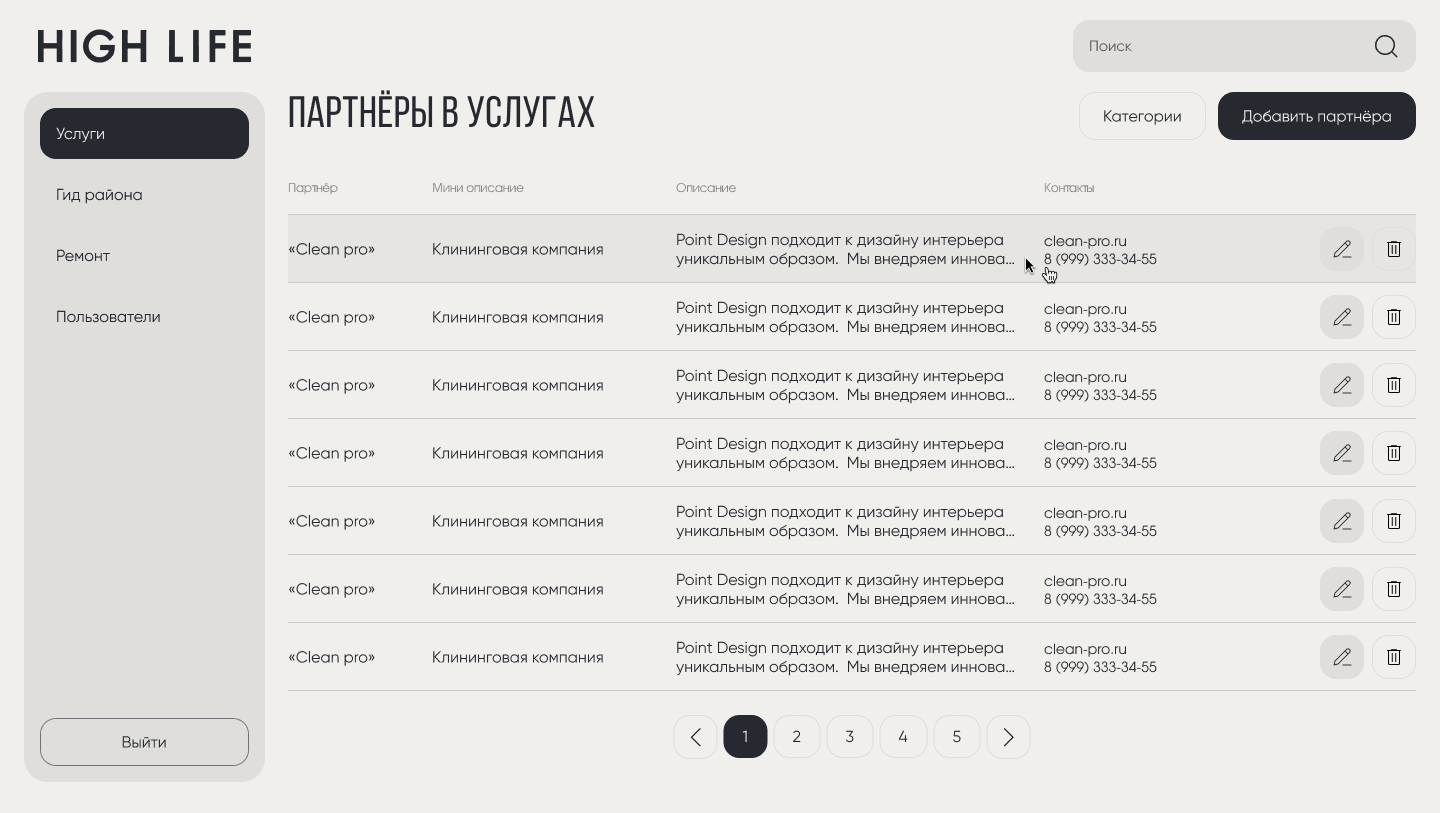Open the Категории options
This screenshot has width=1440, height=813.
pos(1142,116)
